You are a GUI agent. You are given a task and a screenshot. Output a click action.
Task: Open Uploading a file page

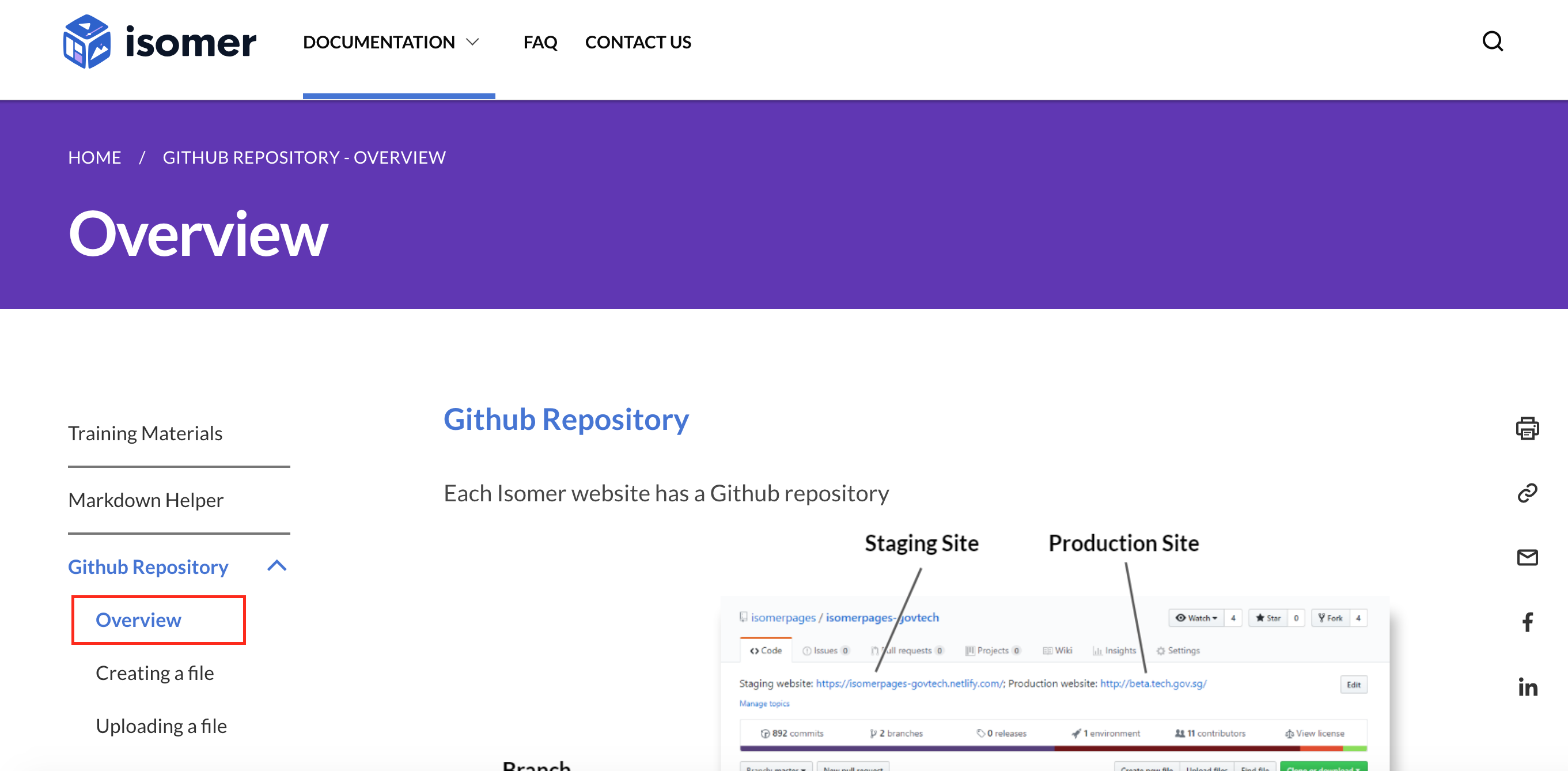[161, 726]
